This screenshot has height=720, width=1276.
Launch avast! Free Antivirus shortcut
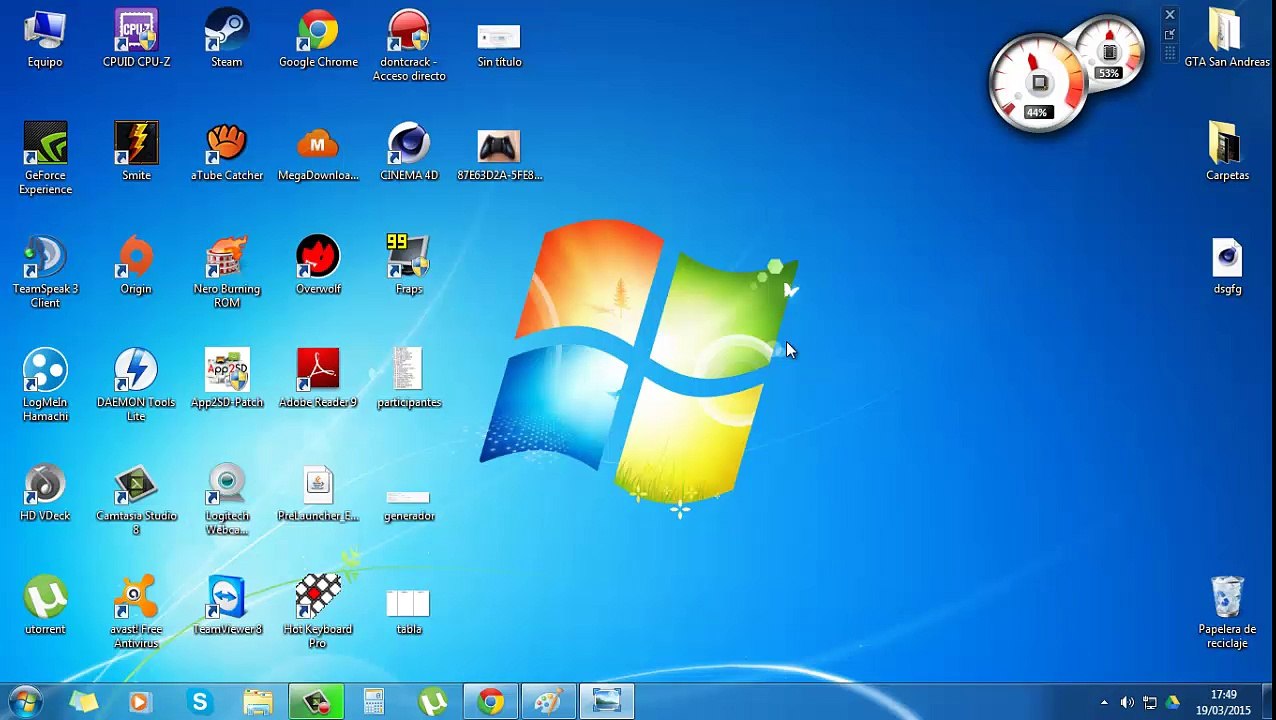[x=136, y=613]
